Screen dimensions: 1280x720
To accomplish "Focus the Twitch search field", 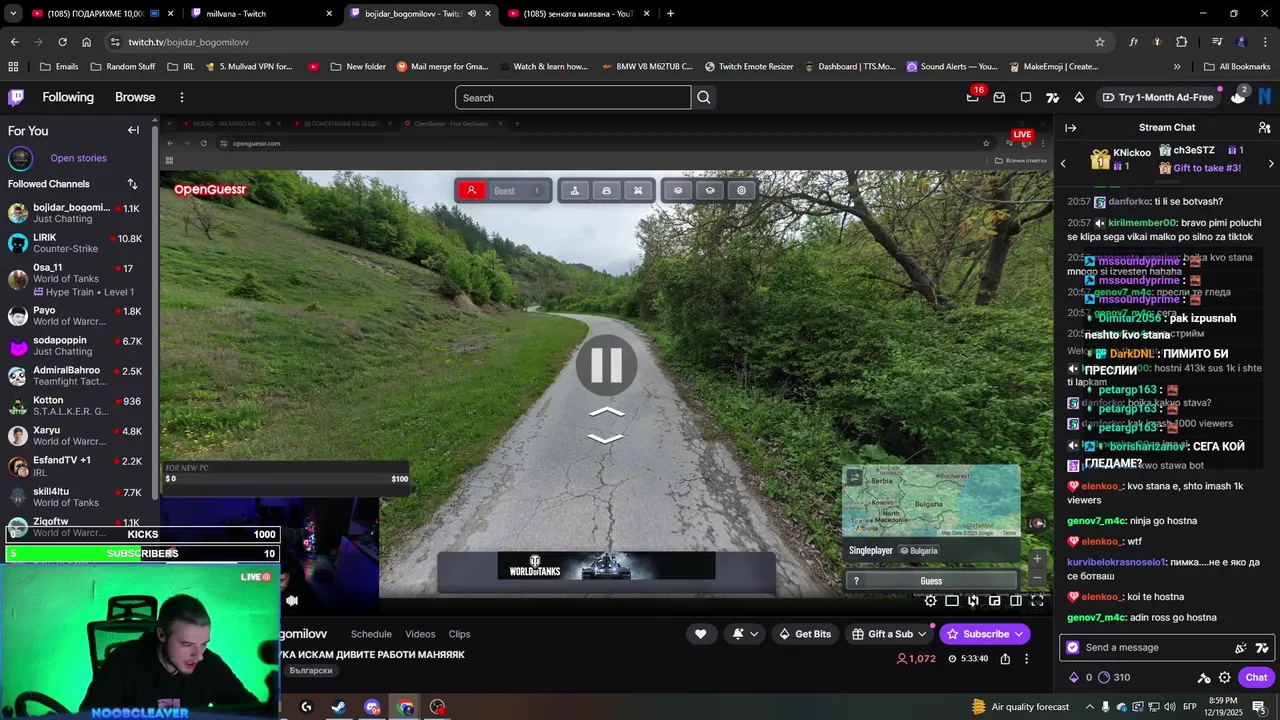I will (x=573, y=97).
